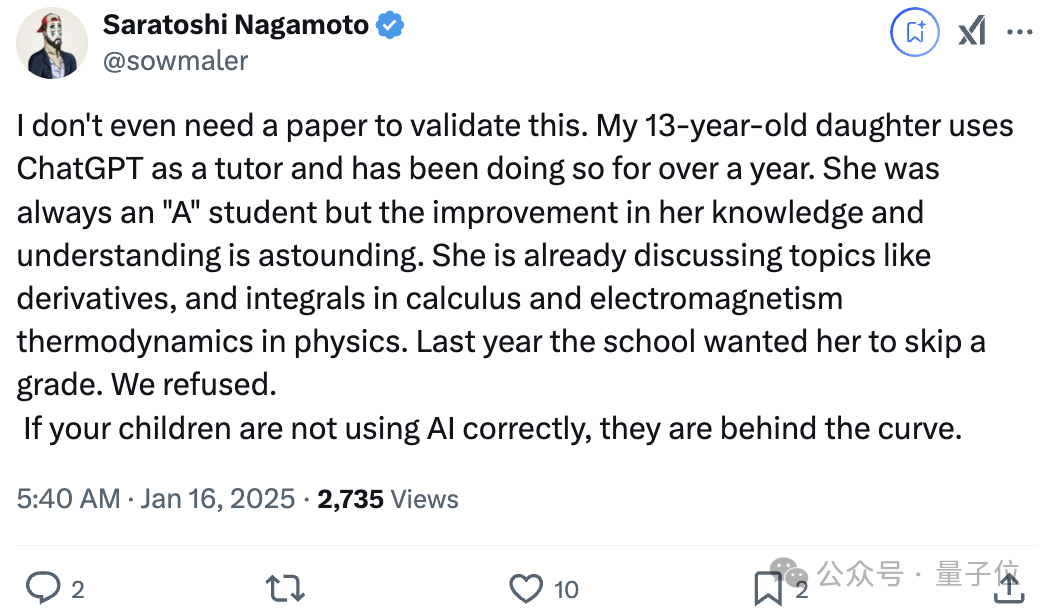Image resolution: width=1054 pixels, height=616 pixels.
Task: Click the final line about AI correctly
Action: 493,428
